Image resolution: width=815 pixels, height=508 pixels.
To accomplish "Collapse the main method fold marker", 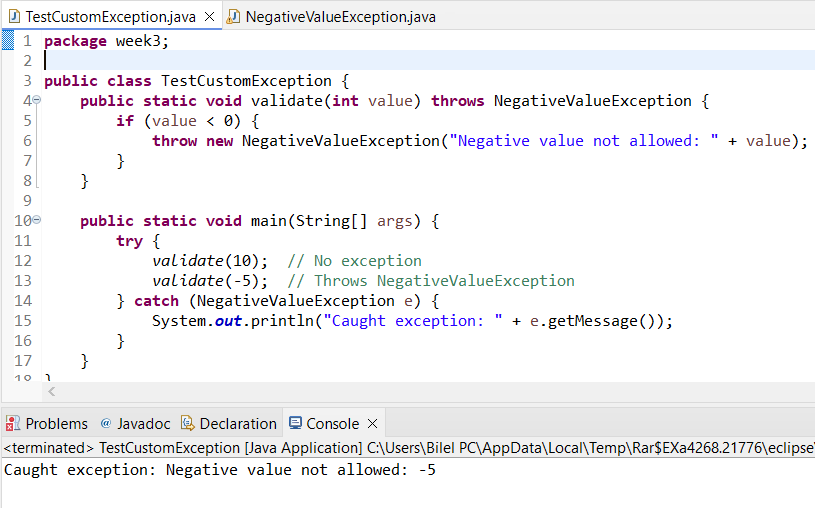I will click(x=37, y=220).
